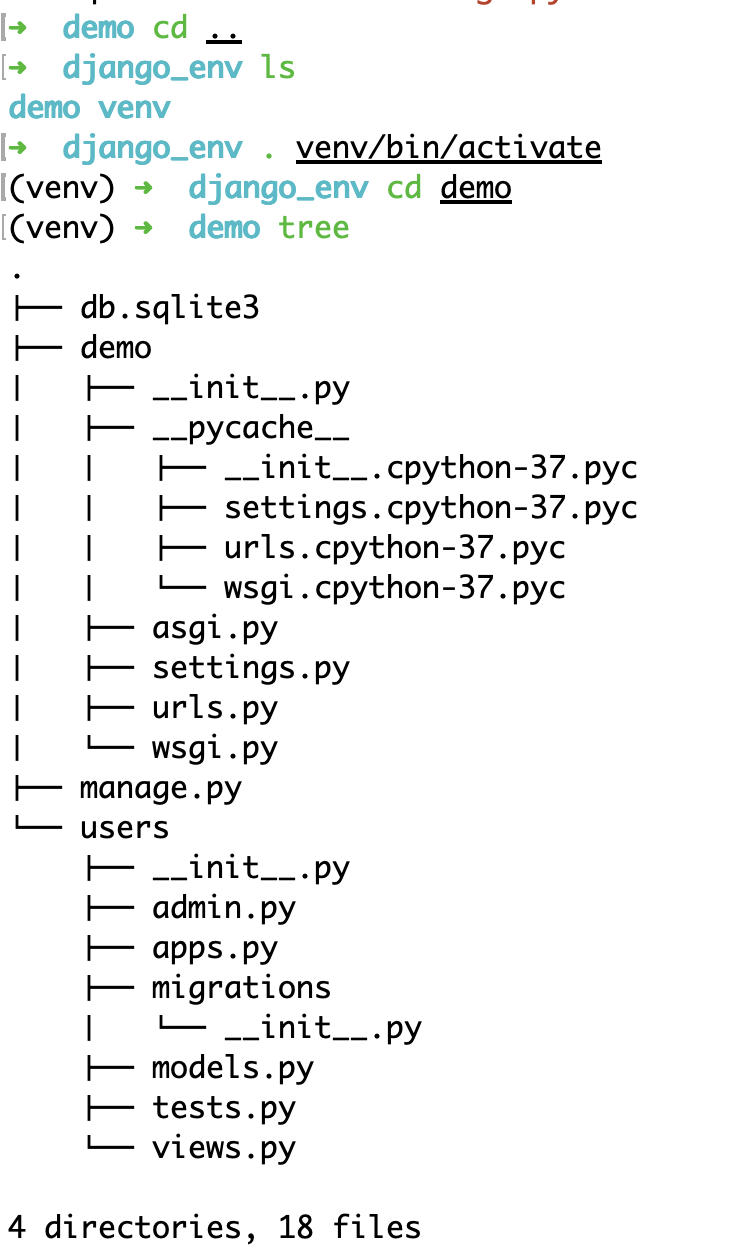Select settings.py in demo folder
The width and height of the screenshot is (746, 1248).
coord(251,669)
